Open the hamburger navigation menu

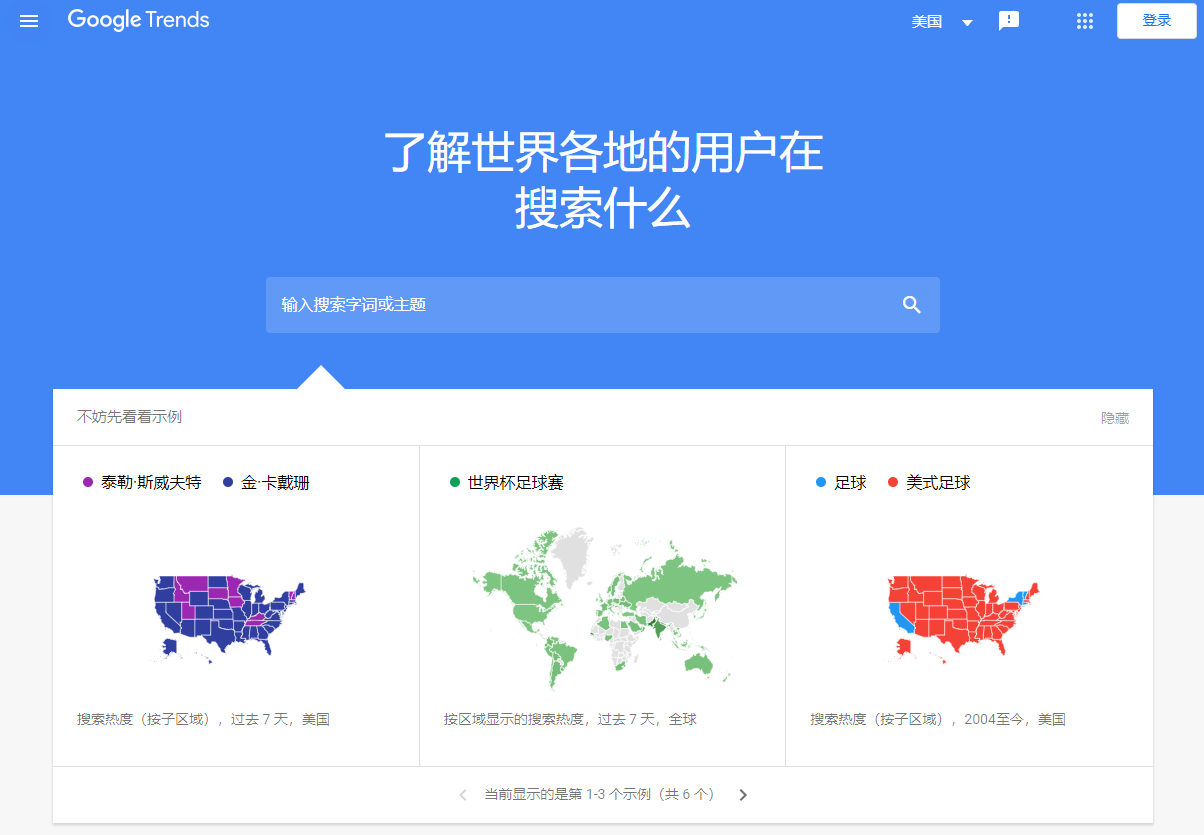tap(28, 21)
